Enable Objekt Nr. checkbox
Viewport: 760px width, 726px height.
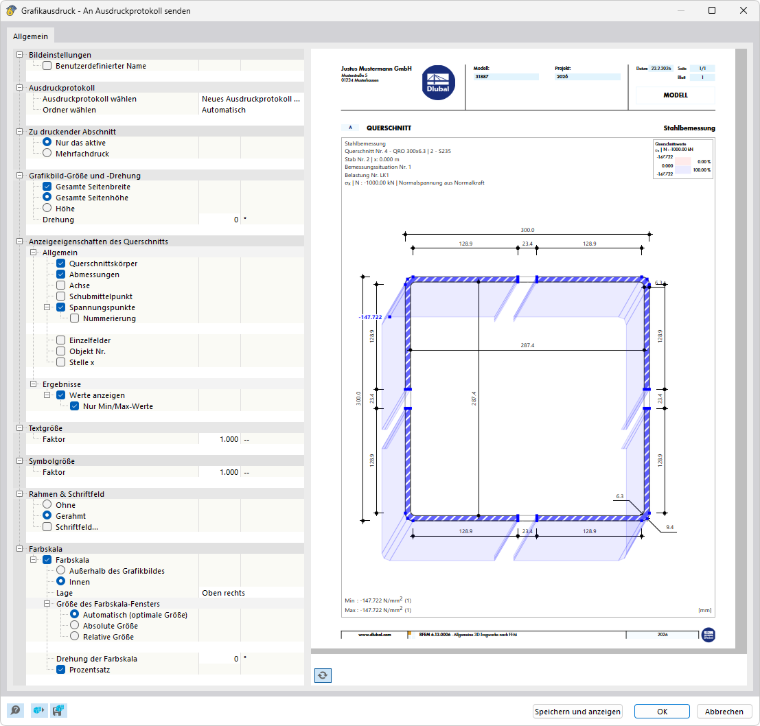click(x=61, y=351)
